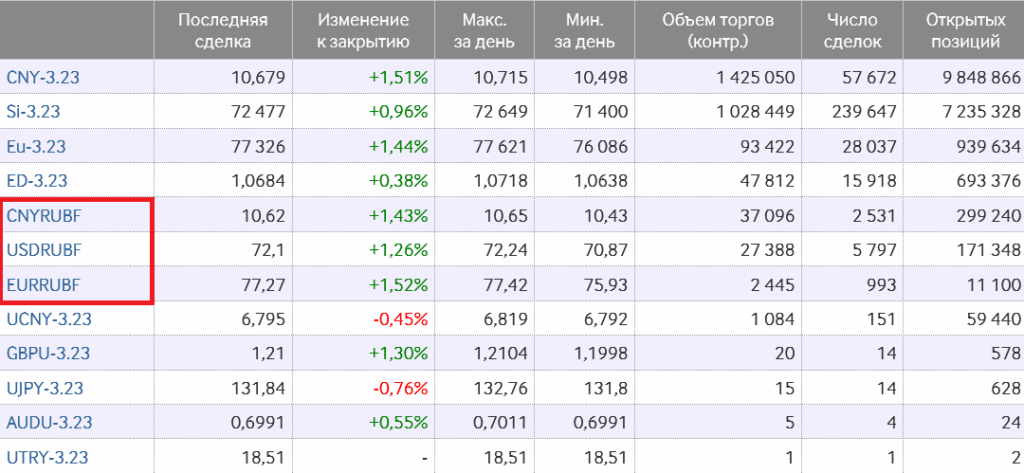Open the Si-3.23 futures link
Image resolution: width=1024 pixels, height=473 pixels.
[32, 112]
